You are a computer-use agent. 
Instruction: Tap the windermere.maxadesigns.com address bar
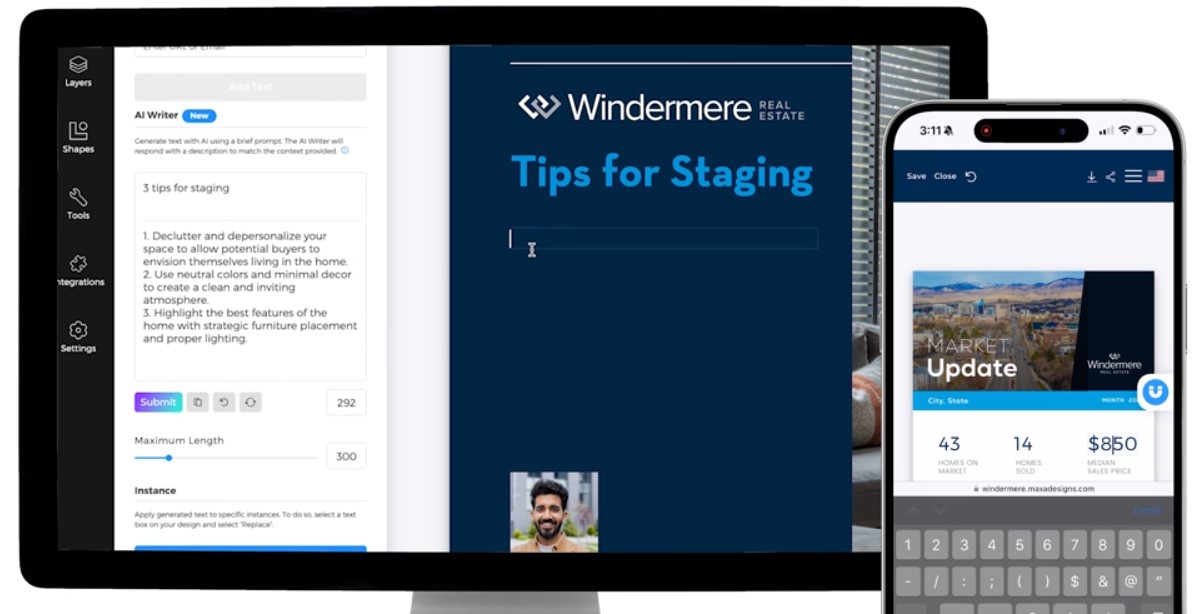pos(1033,489)
